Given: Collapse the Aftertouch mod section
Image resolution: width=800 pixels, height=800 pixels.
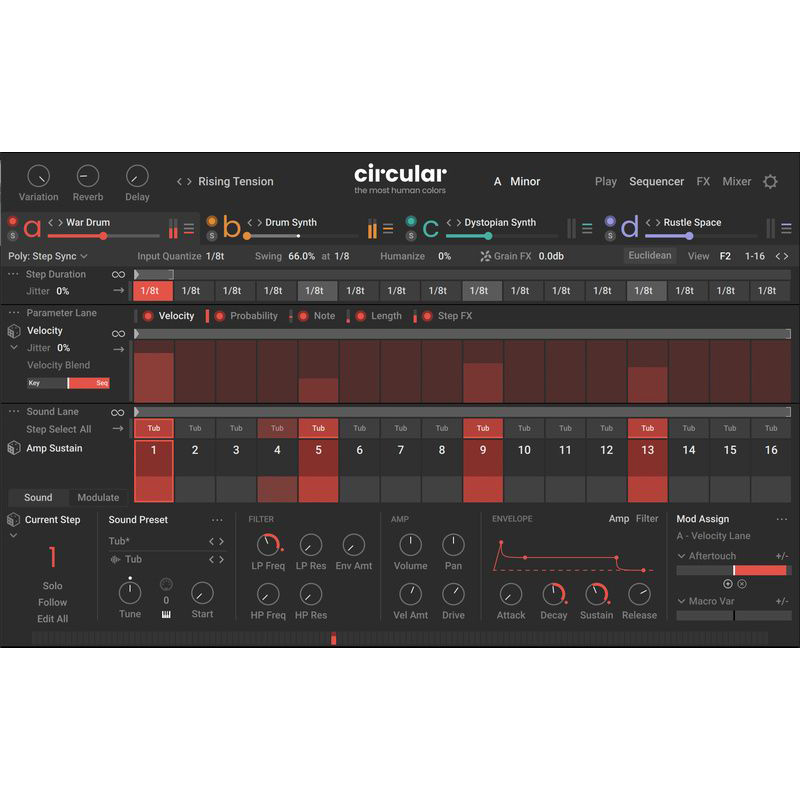Looking at the screenshot, I should pos(681,556).
